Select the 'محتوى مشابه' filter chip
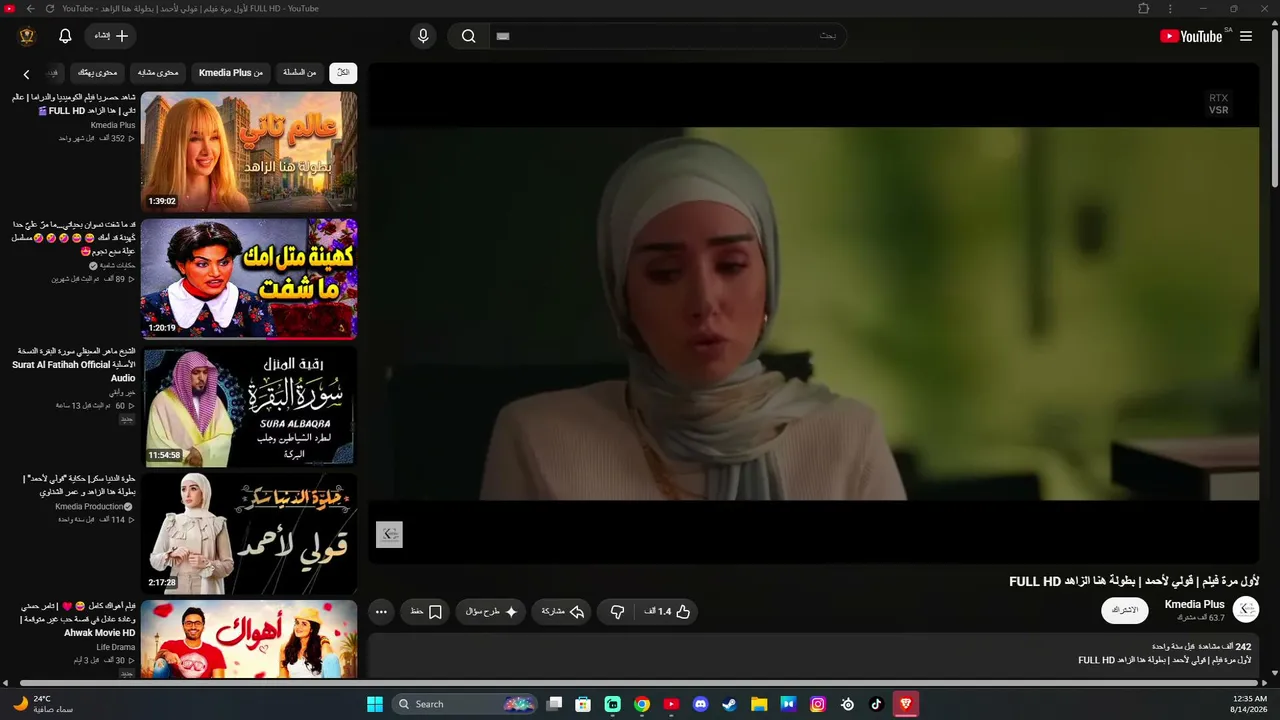Screen dimensions: 1280x720 [x=158, y=72]
